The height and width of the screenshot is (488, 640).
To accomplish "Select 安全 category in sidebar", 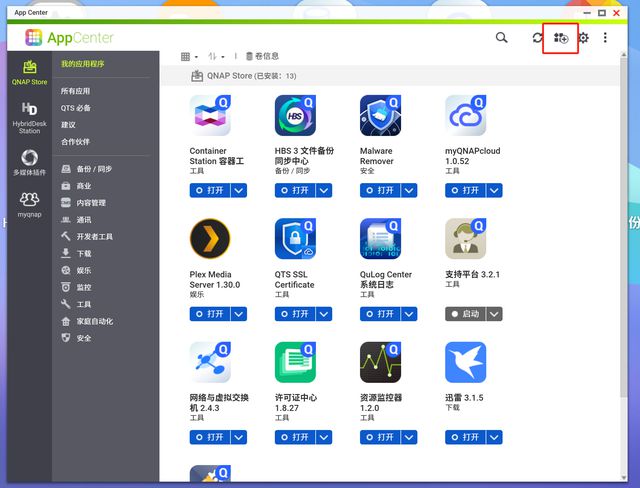I will pyautogui.click(x=76, y=338).
